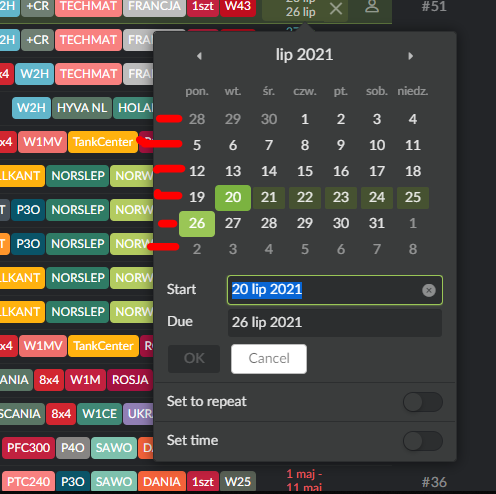
Task: Turn on the Set time switch
Action: (423, 441)
